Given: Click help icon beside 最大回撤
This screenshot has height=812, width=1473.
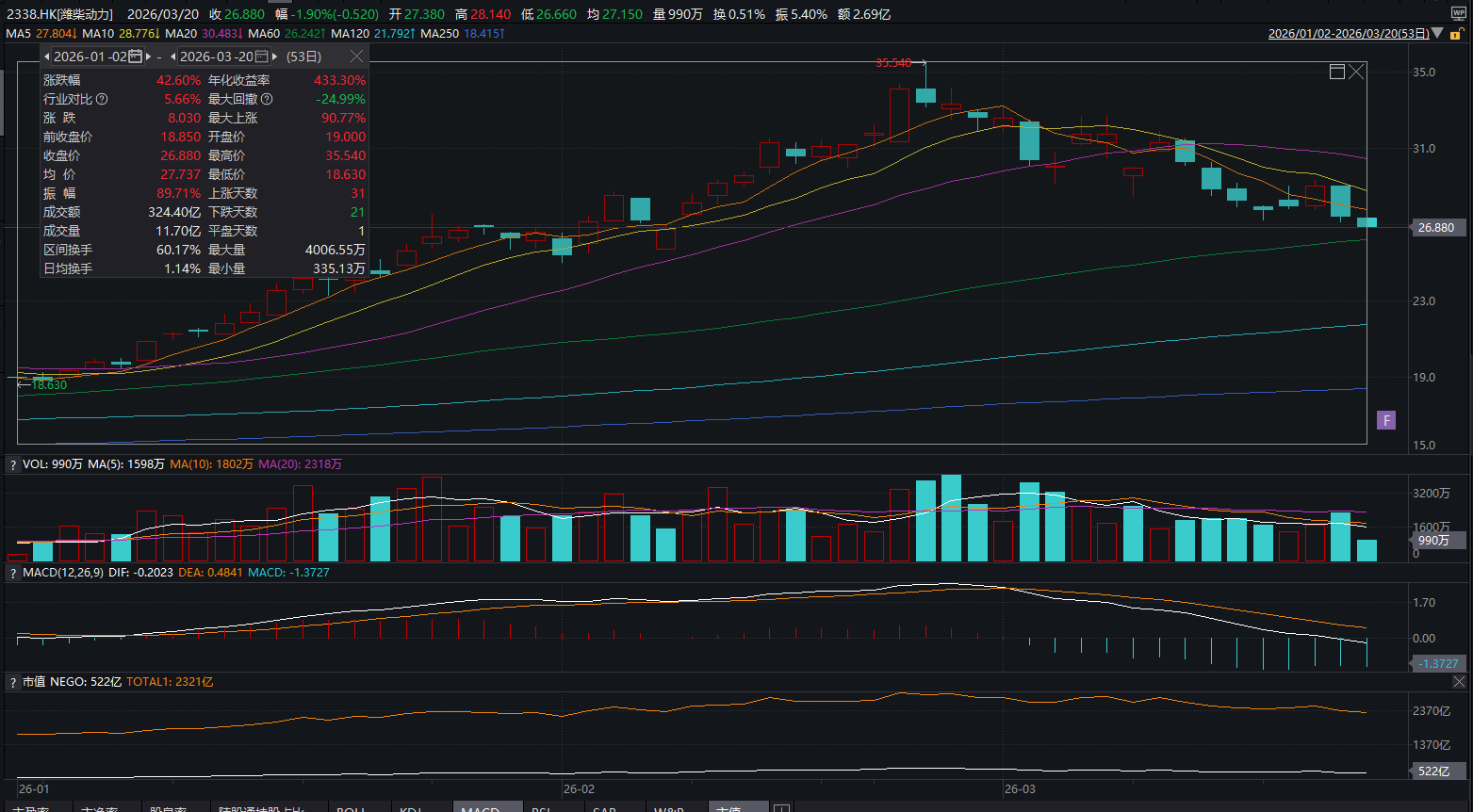Looking at the screenshot, I should (x=267, y=99).
